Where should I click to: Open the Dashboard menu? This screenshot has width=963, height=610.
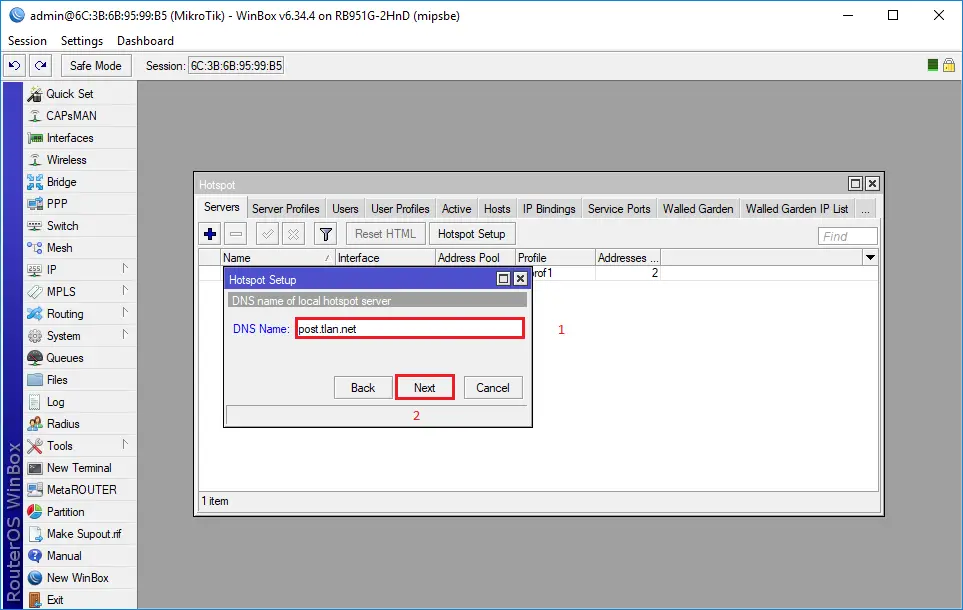point(146,41)
